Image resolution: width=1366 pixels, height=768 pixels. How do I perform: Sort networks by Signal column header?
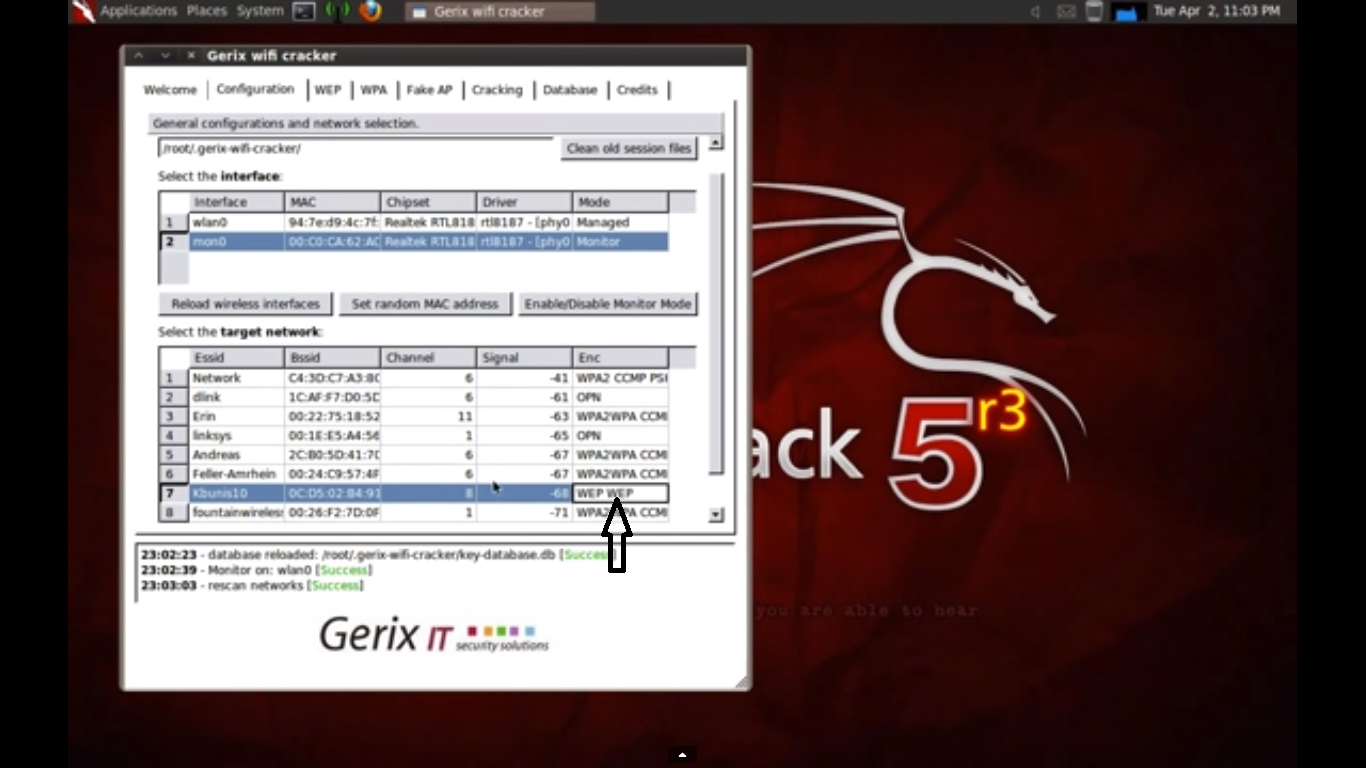click(524, 358)
